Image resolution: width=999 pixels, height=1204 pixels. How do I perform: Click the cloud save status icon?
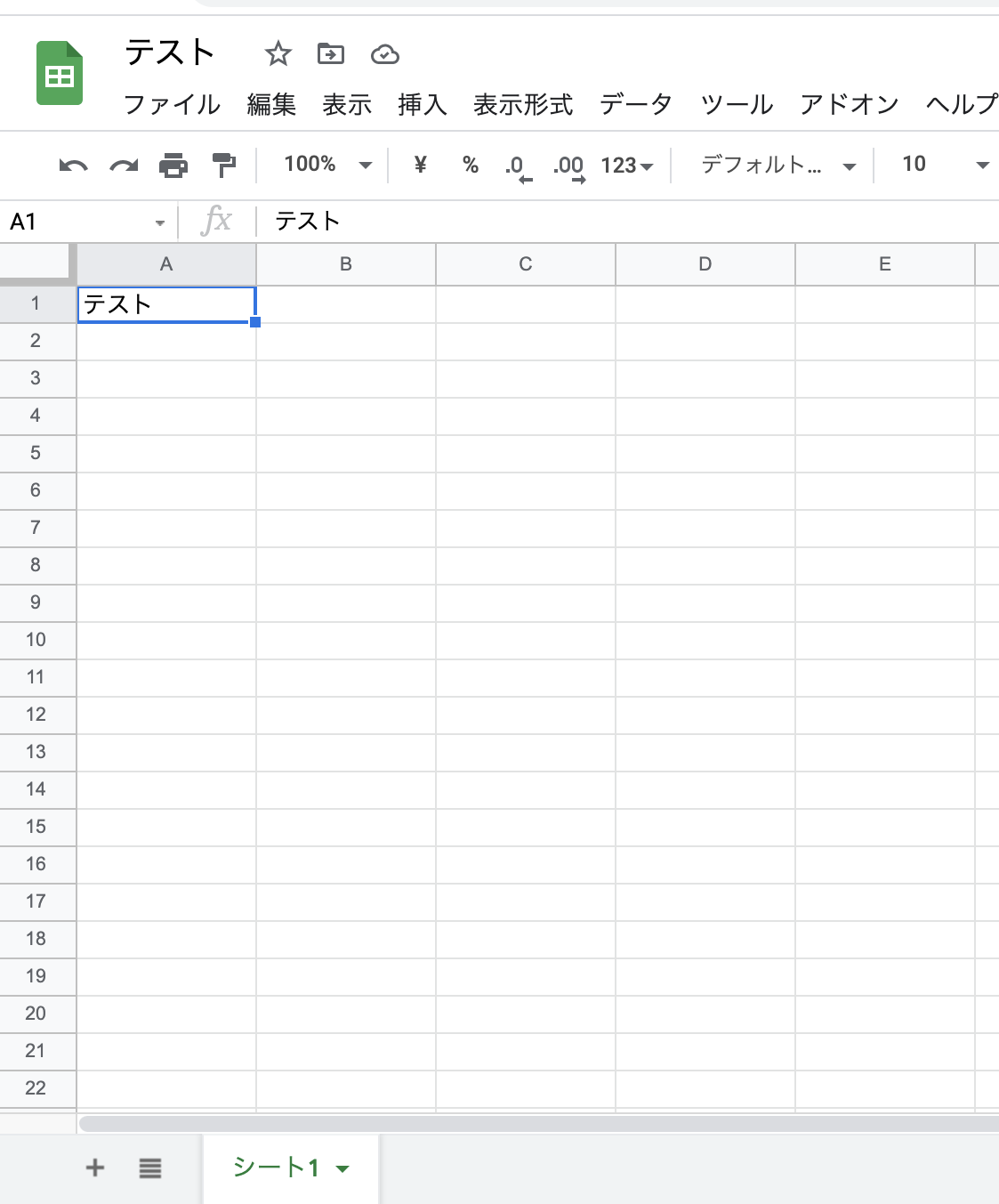click(384, 53)
